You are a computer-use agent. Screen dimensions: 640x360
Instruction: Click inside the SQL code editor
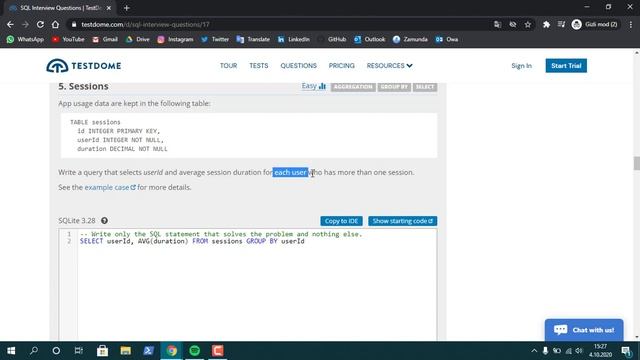[x=256, y=284]
